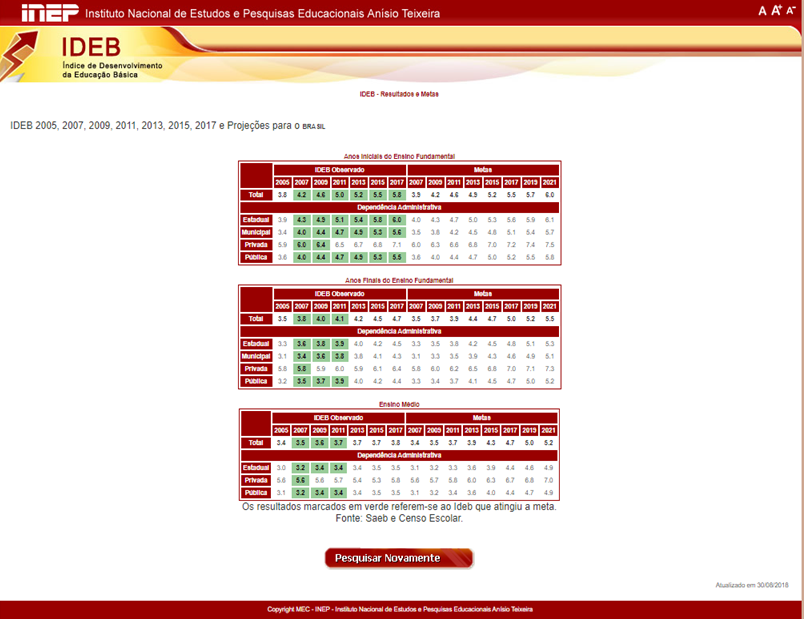
Task: Click the note Os resultados marcados em verde
Action: (x=399, y=507)
